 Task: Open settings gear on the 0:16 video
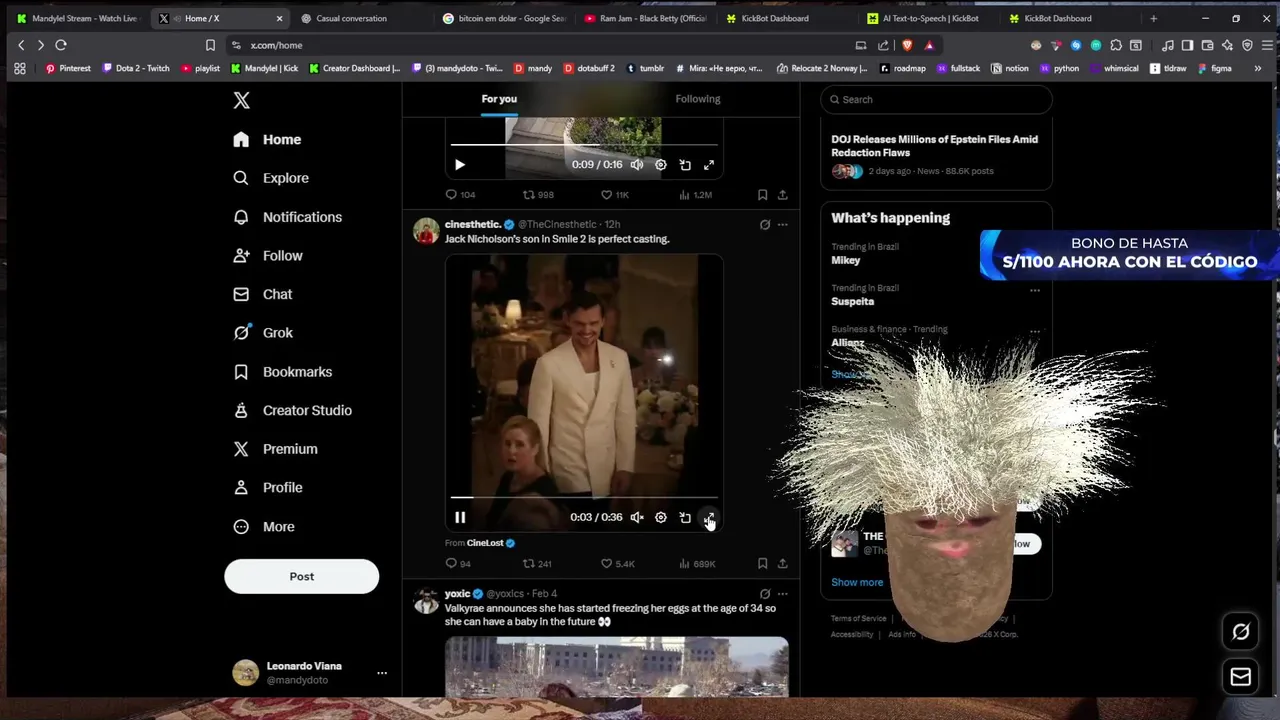point(661,165)
